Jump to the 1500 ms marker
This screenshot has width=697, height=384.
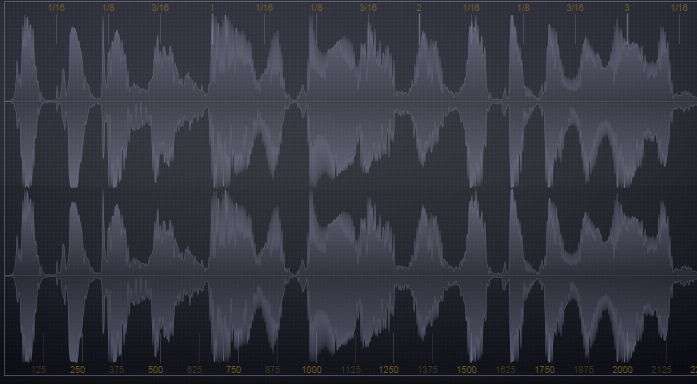point(467,370)
